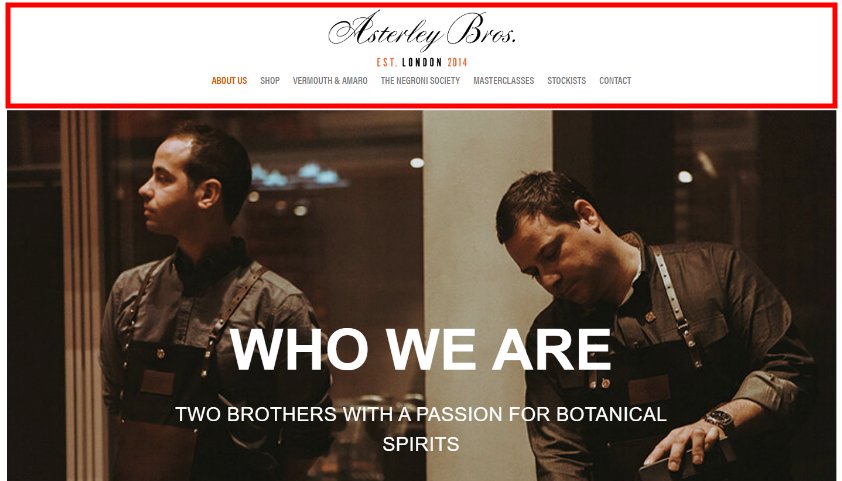This screenshot has width=842, height=481.
Task: Select the botanical spirits subtitle text
Action: (420, 429)
